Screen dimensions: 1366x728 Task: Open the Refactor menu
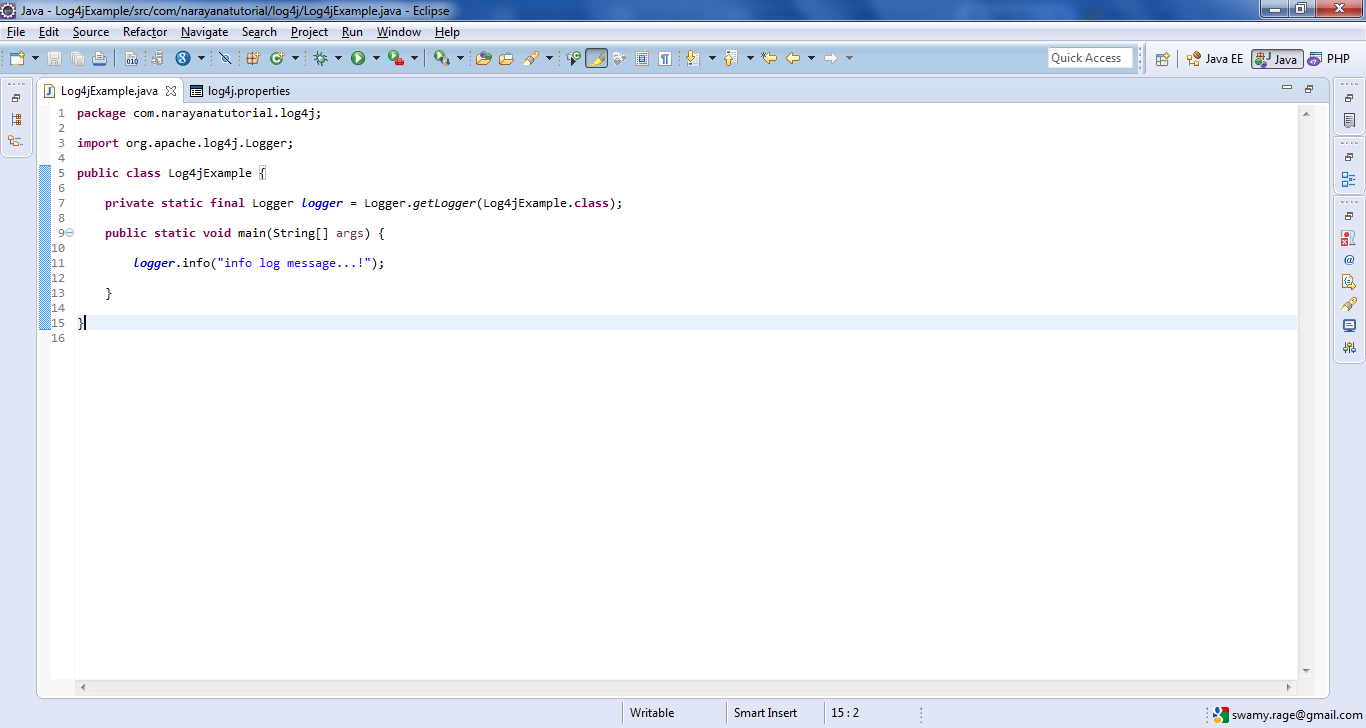pyautogui.click(x=145, y=32)
